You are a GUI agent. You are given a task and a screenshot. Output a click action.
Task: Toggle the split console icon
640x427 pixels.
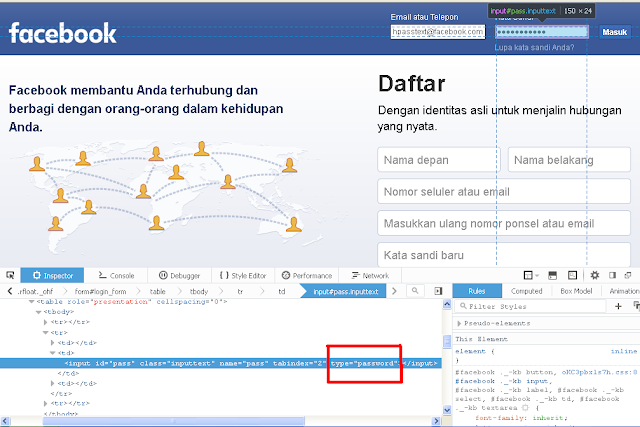click(553, 276)
